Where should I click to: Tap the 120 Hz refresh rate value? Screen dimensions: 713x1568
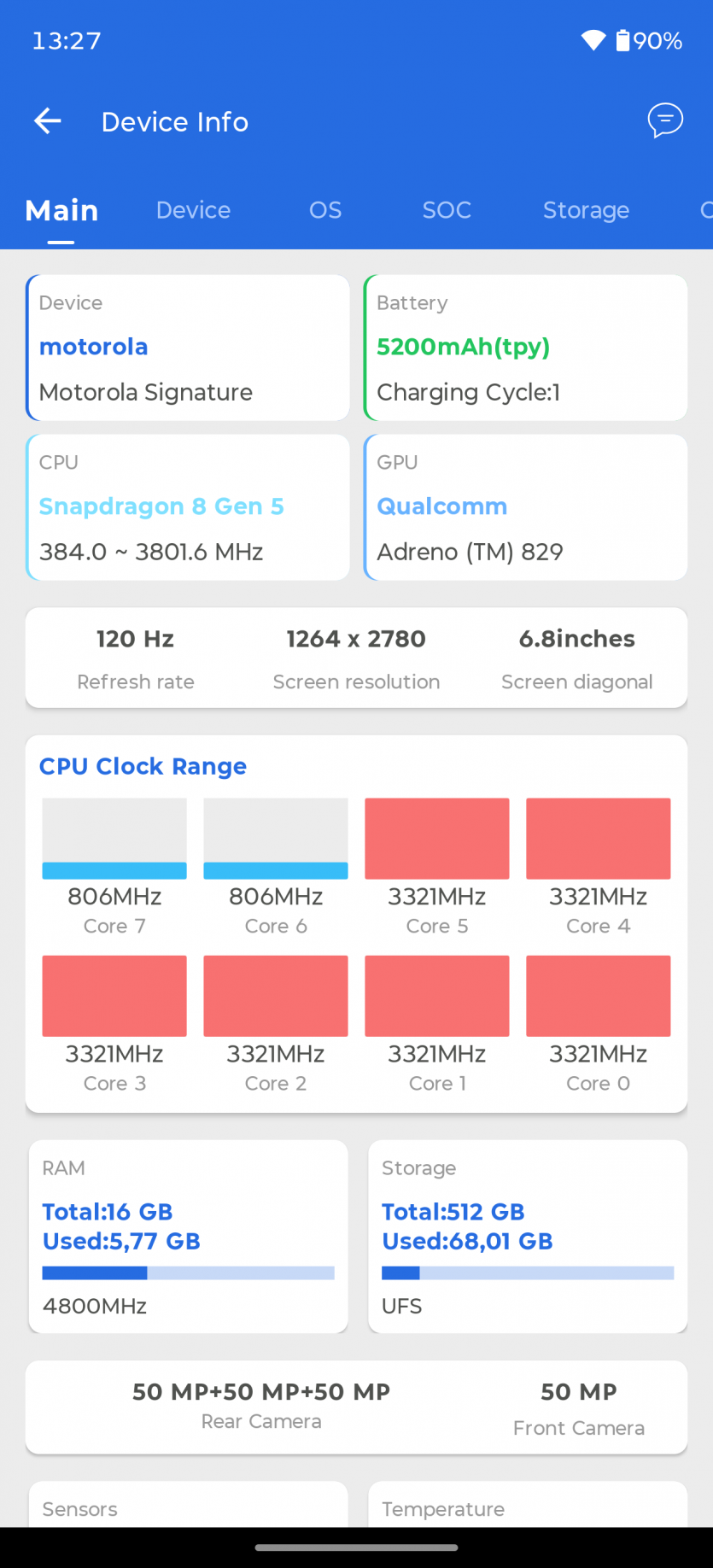coord(135,639)
